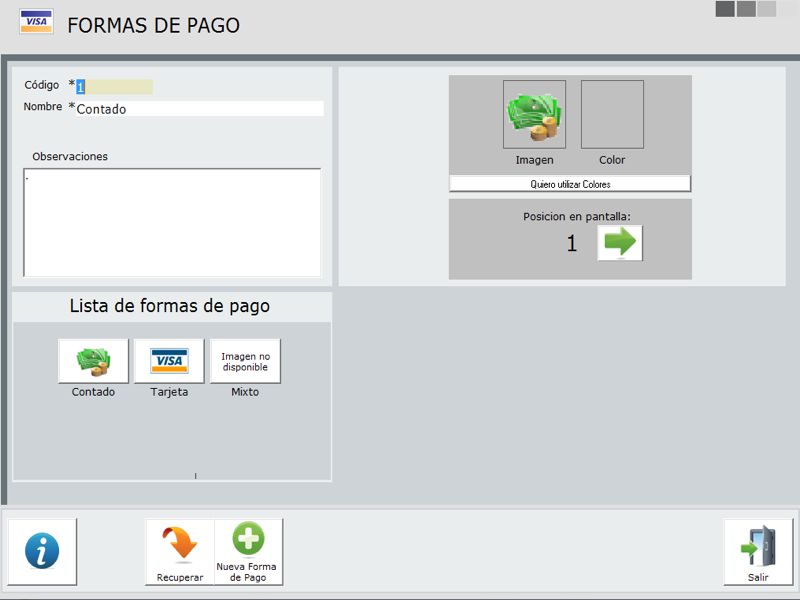Click the darkest gray square at top right
The image size is (800, 600).
[x=725, y=9]
